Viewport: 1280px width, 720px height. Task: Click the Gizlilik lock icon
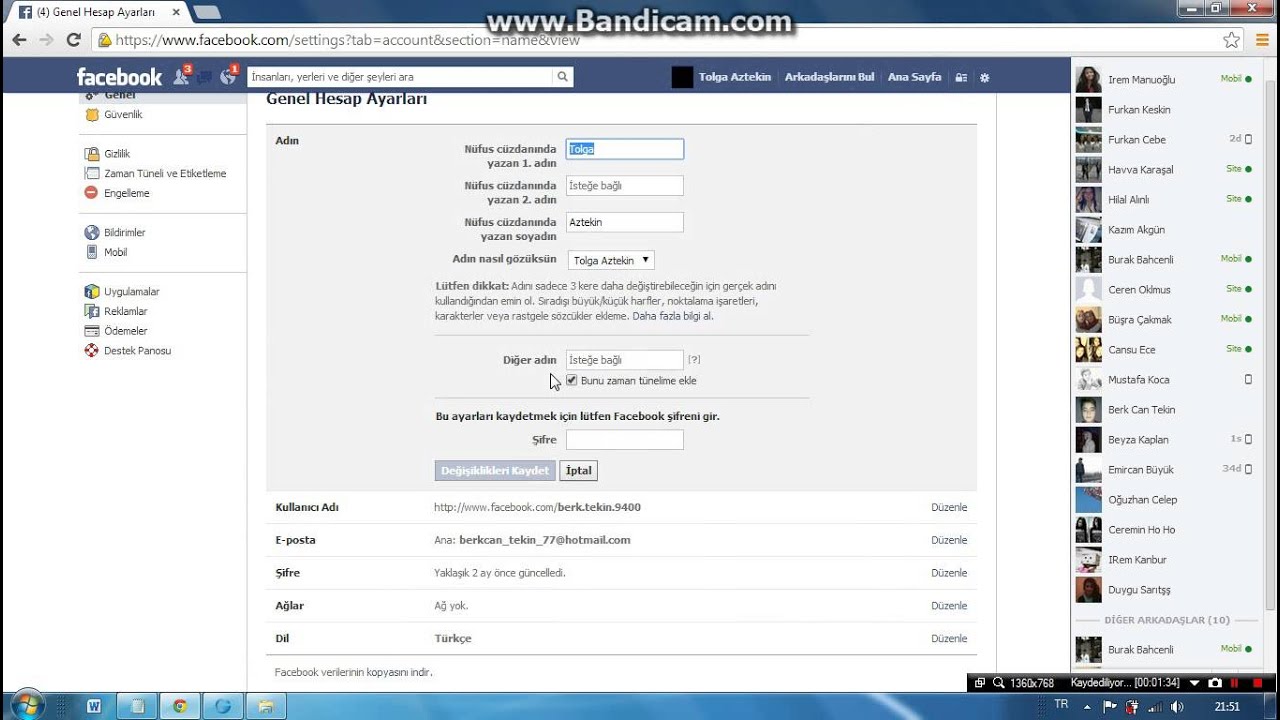92,154
